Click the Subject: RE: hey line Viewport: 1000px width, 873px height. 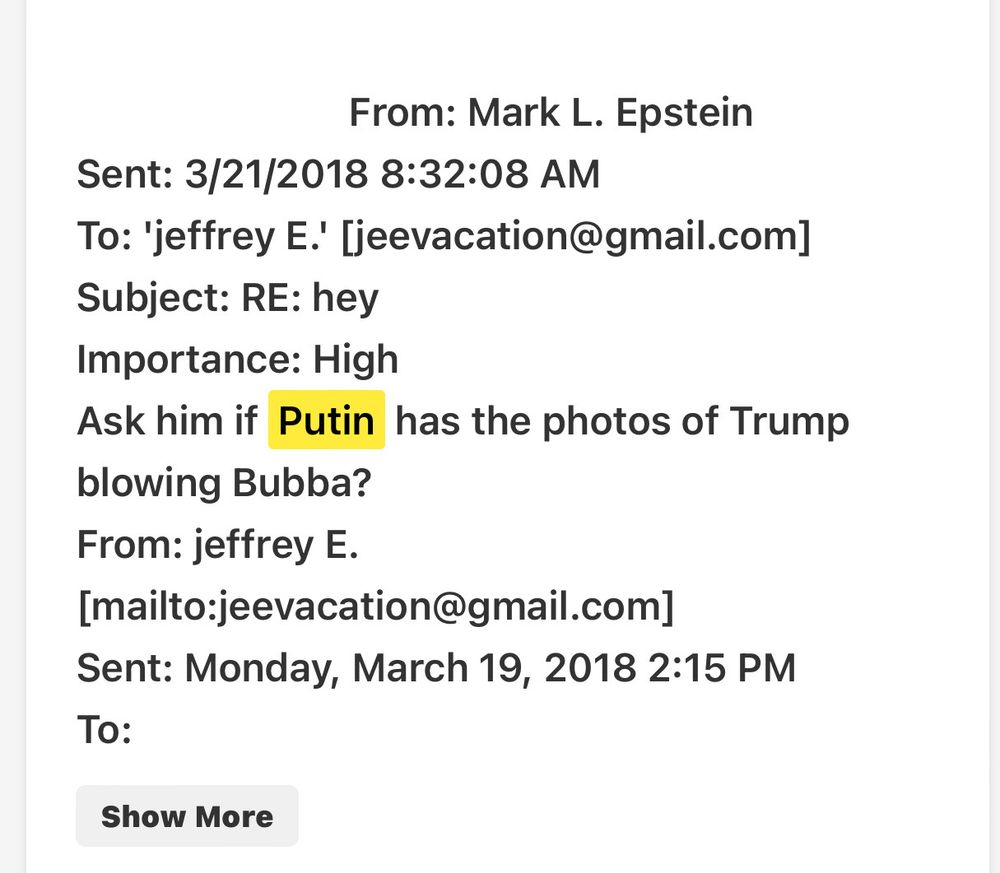coord(227,298)
